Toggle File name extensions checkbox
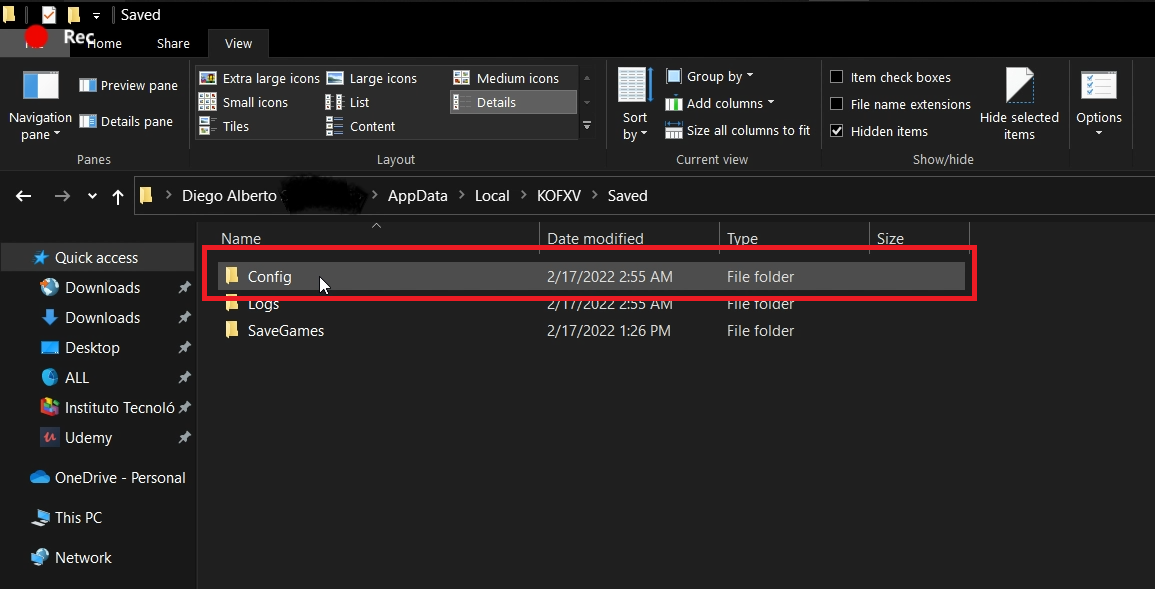Screen dimensions: 1155x589 point(837,104)
